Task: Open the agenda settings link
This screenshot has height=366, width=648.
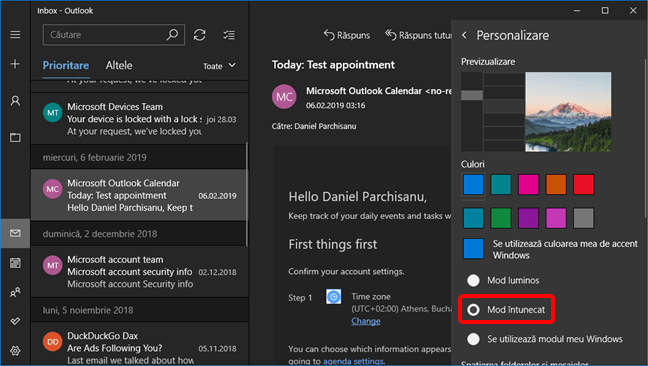Action: [x=353, y=361]
